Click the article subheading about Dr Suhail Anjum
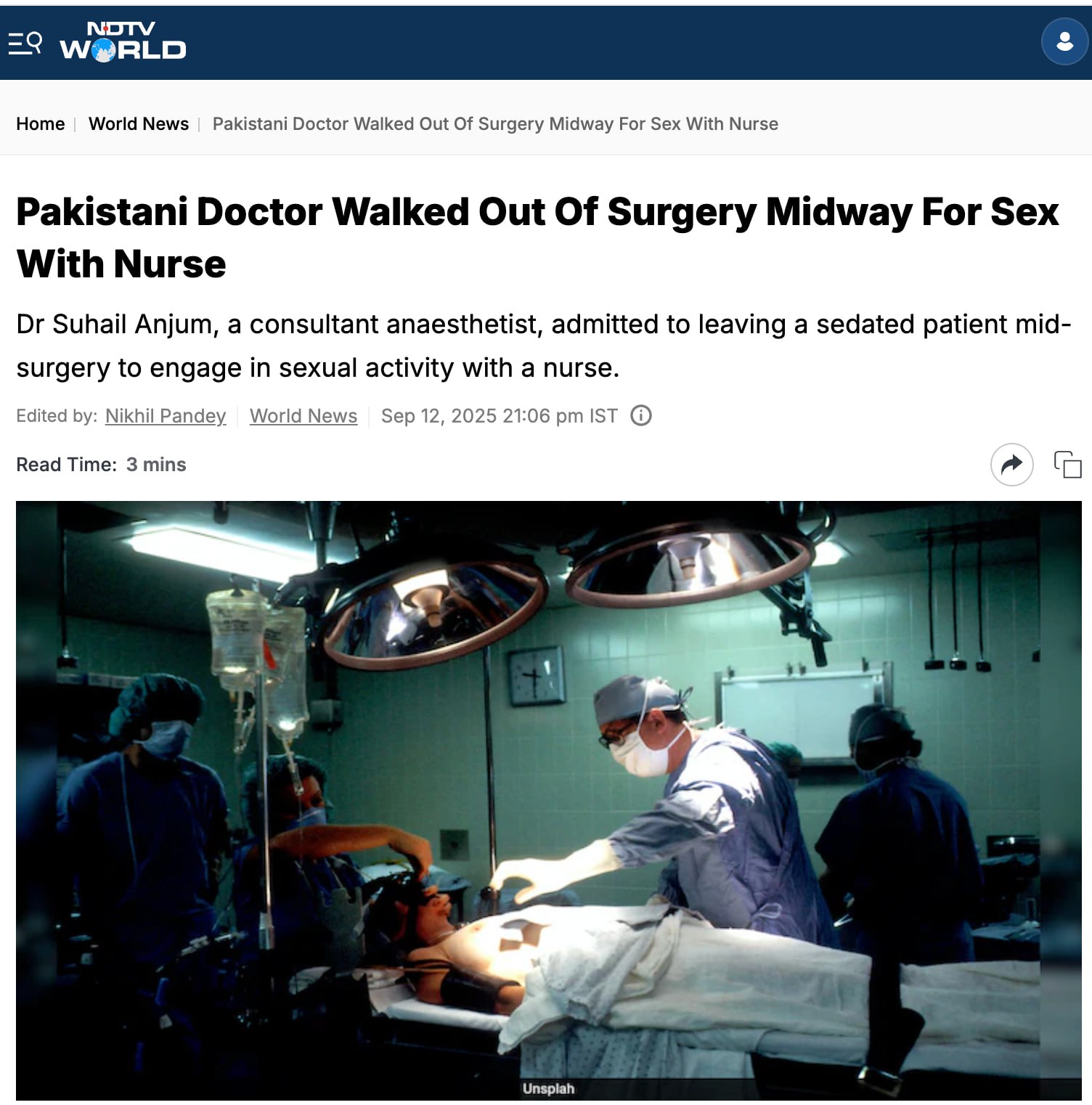Image resolution: width=1092 pixels, height=1105 pixels. coord(543,346)
